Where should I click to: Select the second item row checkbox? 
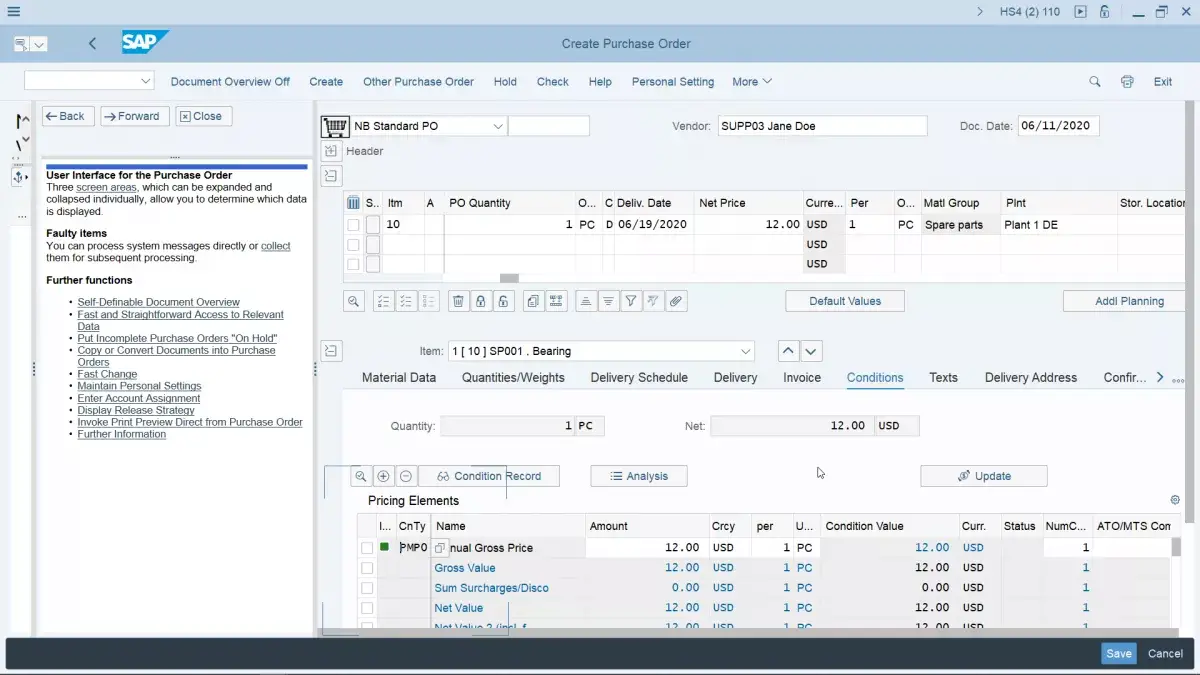click(x=353, y=245)
